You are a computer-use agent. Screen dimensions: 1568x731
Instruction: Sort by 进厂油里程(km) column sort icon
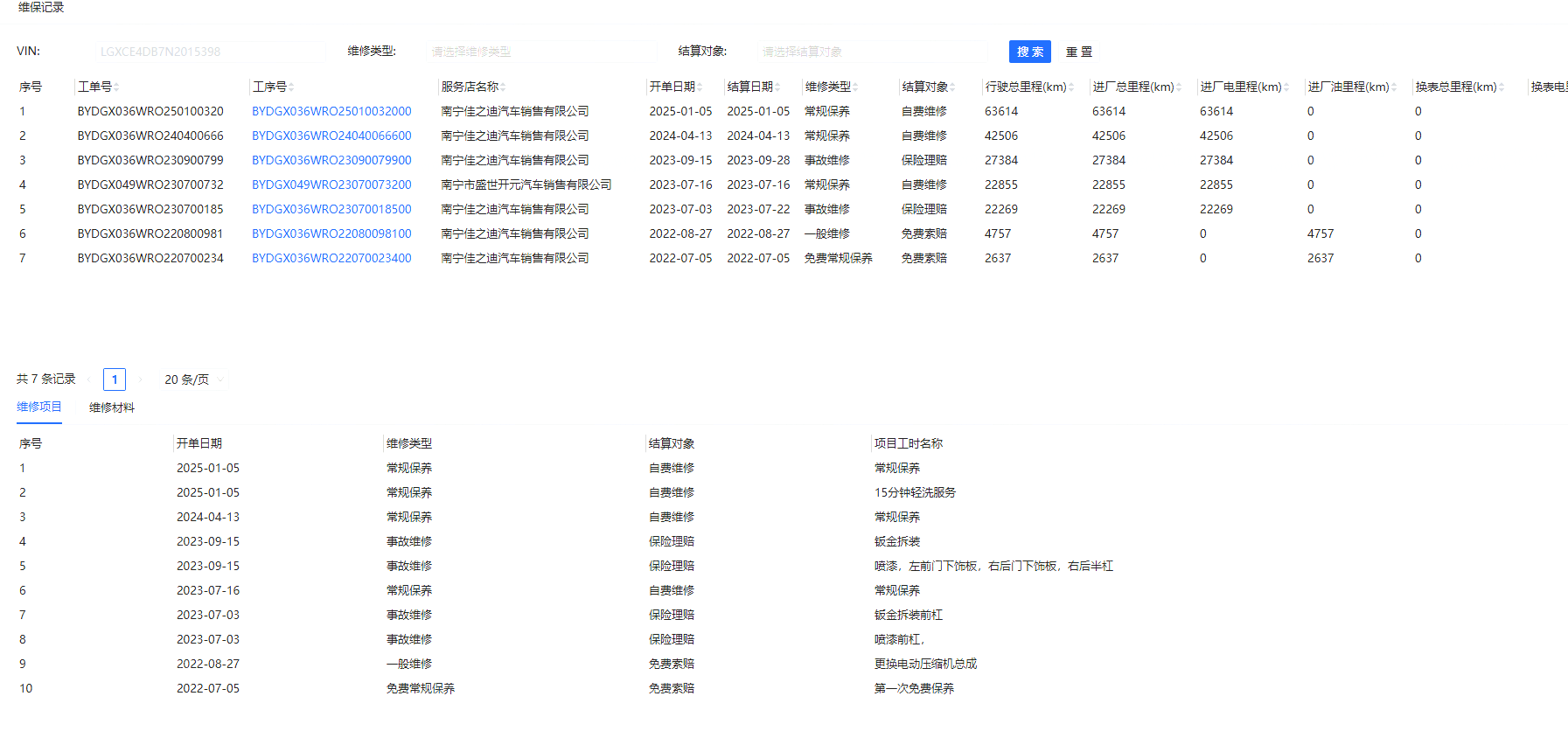tap(1394, 87)
